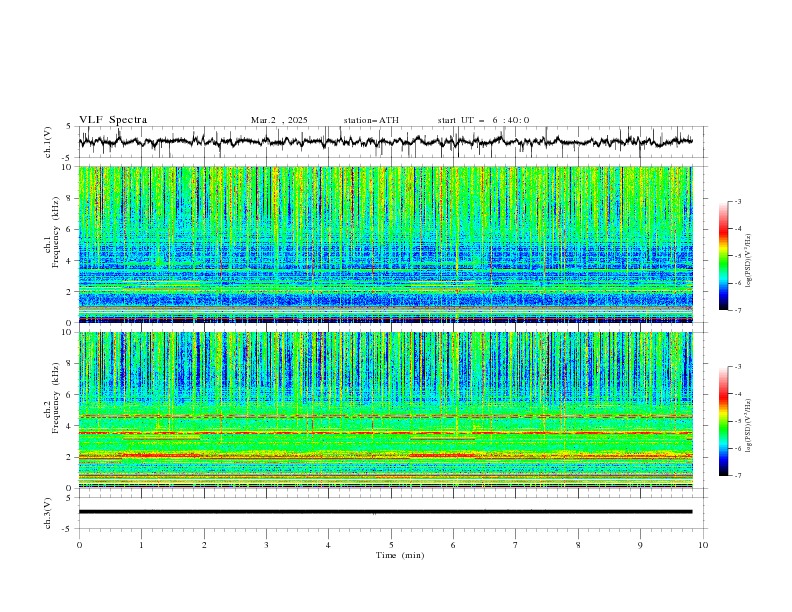Click the "VLF Spectra" plot title
The width and height of the screenshot is (792, 612).
[113, 120]
